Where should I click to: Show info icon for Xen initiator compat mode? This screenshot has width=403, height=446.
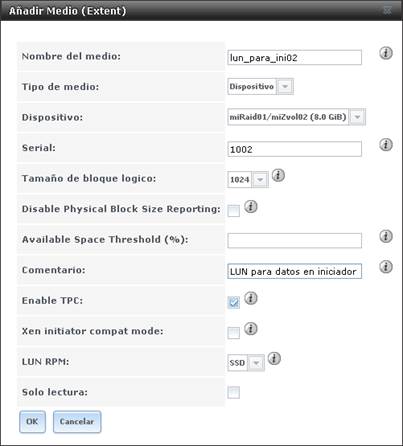(x=251, y=329)
